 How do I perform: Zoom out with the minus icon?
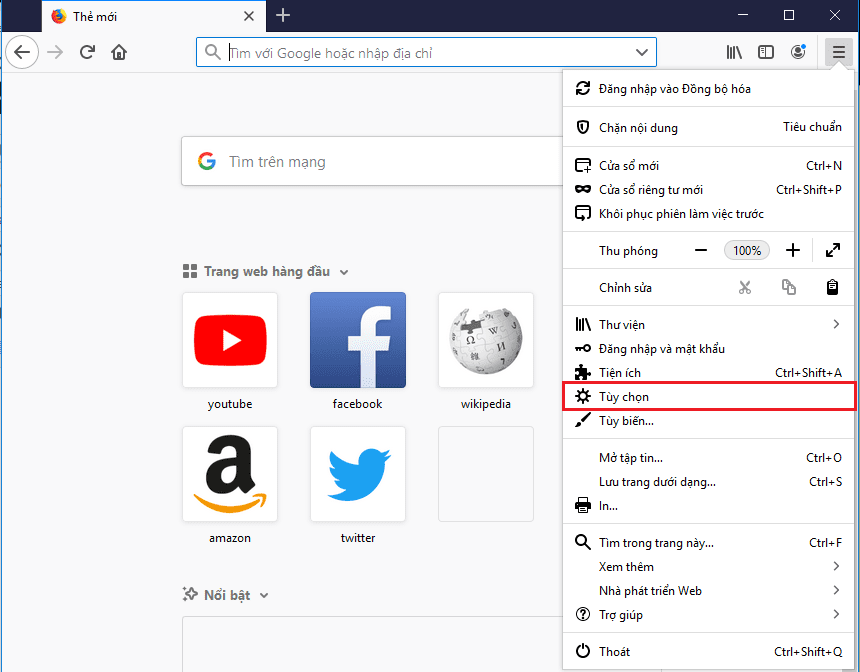pyautogui.click(x=702, y=251)
